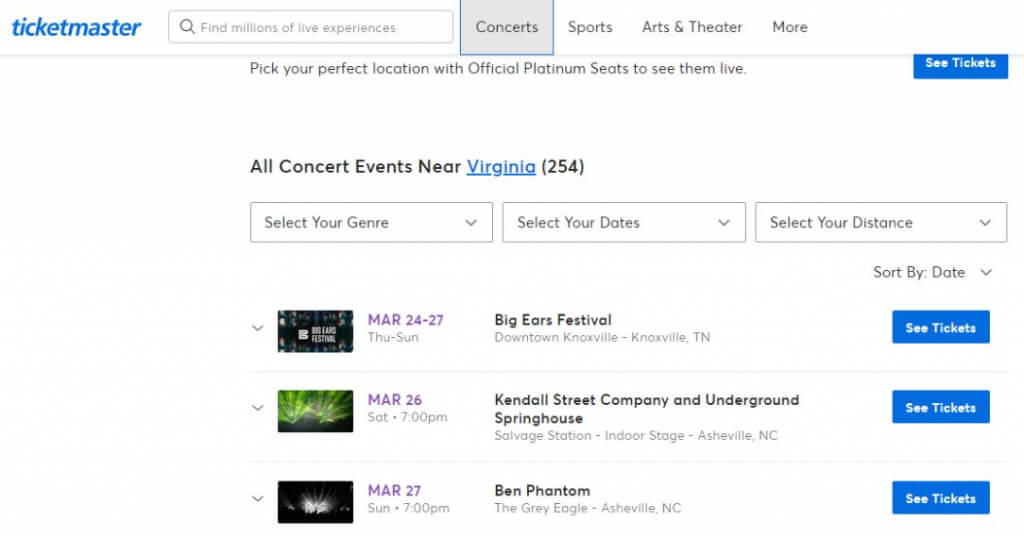The width and height of the screenshot is (1024, 539).
Task: See tickets for Ben Phantom
Action: pos(940,498)
